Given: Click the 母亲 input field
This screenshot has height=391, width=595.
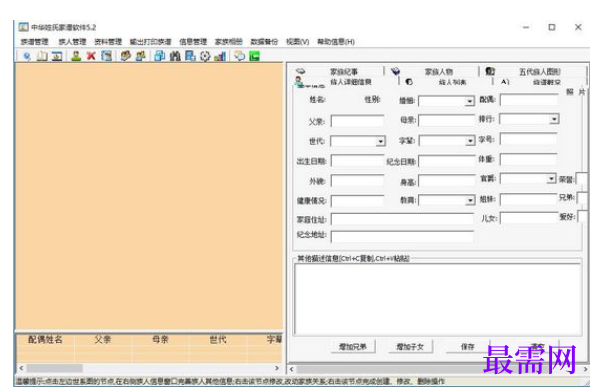Looking at the screenshot, I should pos(447,121).
